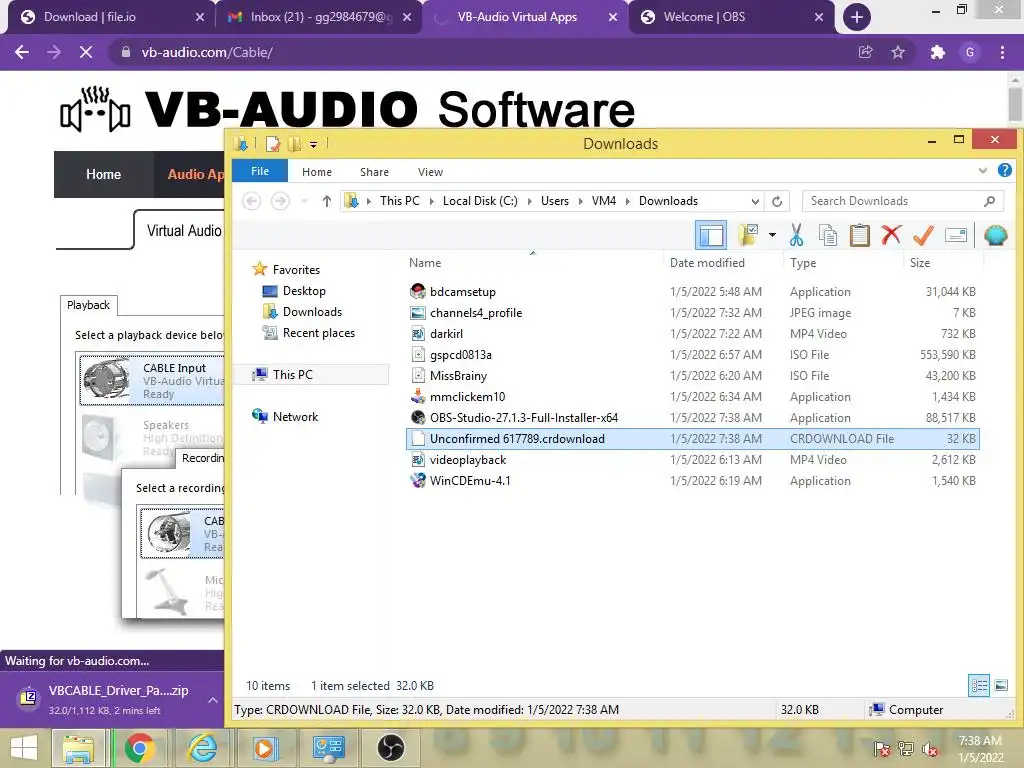This screenshot has height=768, width=1024.
Task: Go up one folder level in Explorer
Action: 327,201
